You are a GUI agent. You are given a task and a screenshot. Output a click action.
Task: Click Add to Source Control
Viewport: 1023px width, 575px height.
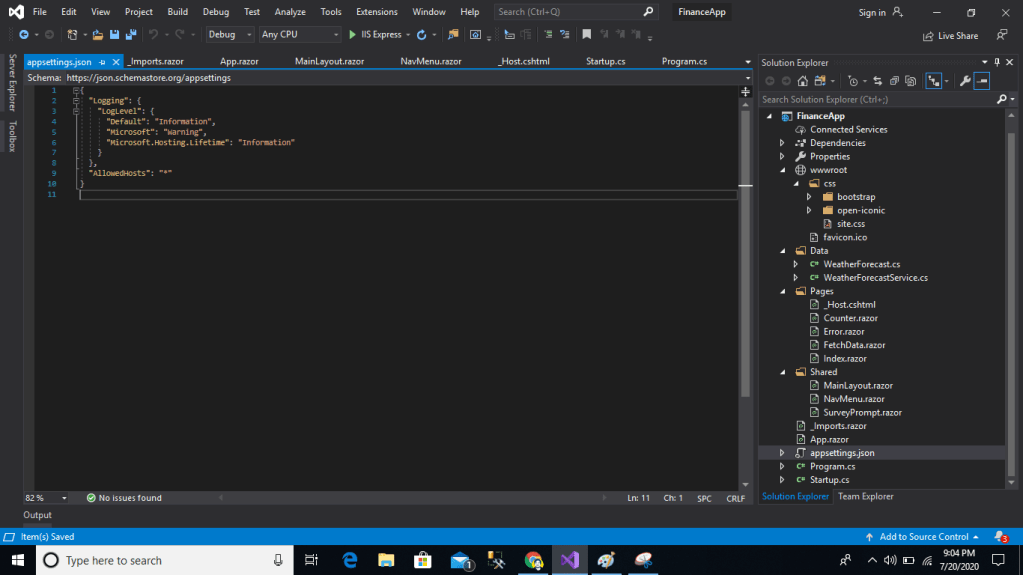point(923,537)
